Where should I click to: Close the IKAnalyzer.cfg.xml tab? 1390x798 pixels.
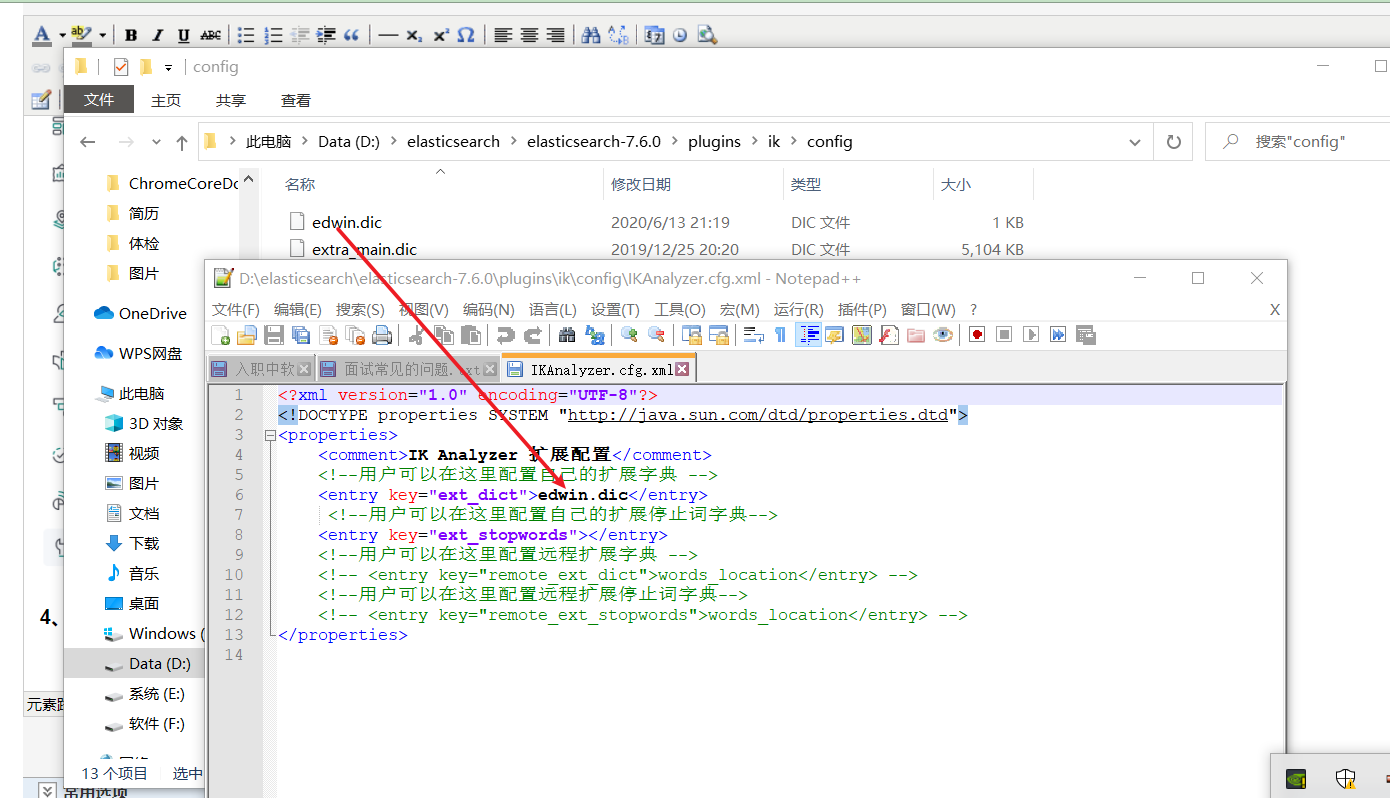[682, 369]
